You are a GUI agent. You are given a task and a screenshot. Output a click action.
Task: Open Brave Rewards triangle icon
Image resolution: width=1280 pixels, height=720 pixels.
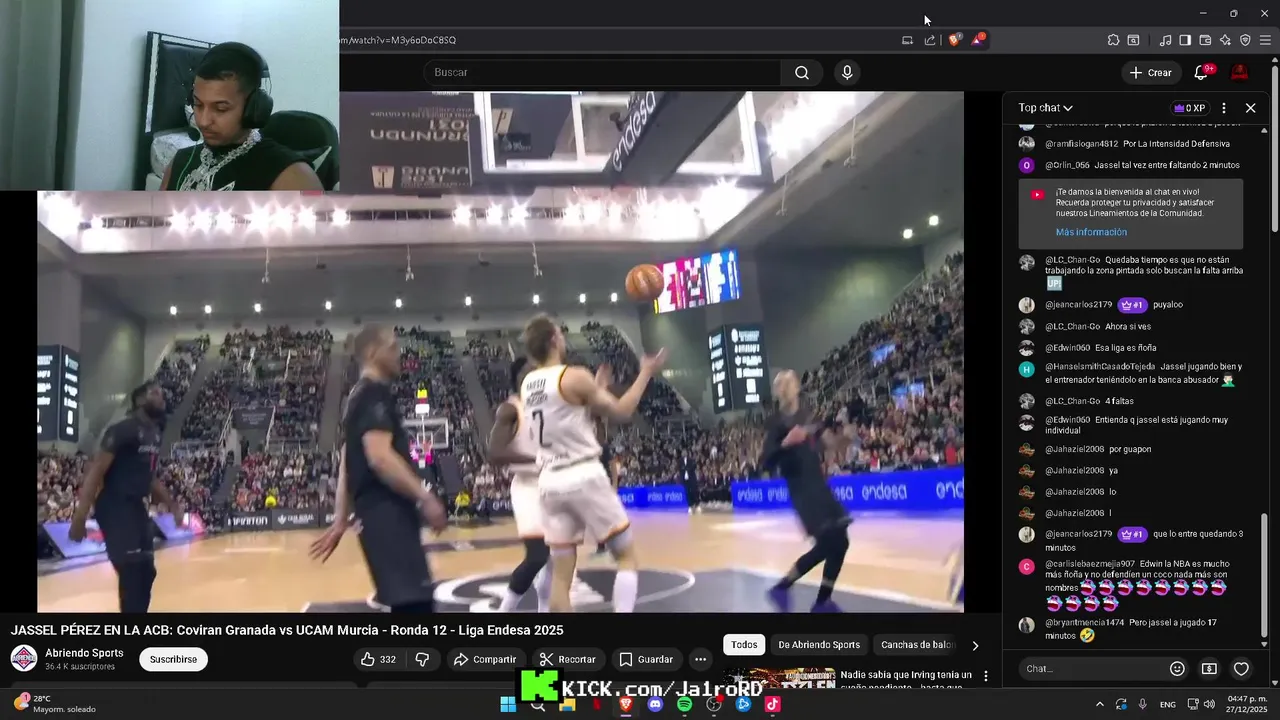click(x=978, y=40)
